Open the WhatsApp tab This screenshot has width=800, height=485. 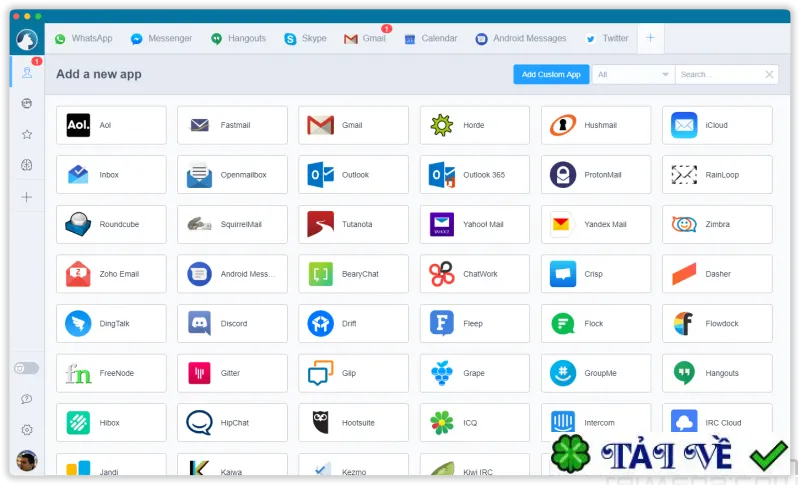(84, 38)
